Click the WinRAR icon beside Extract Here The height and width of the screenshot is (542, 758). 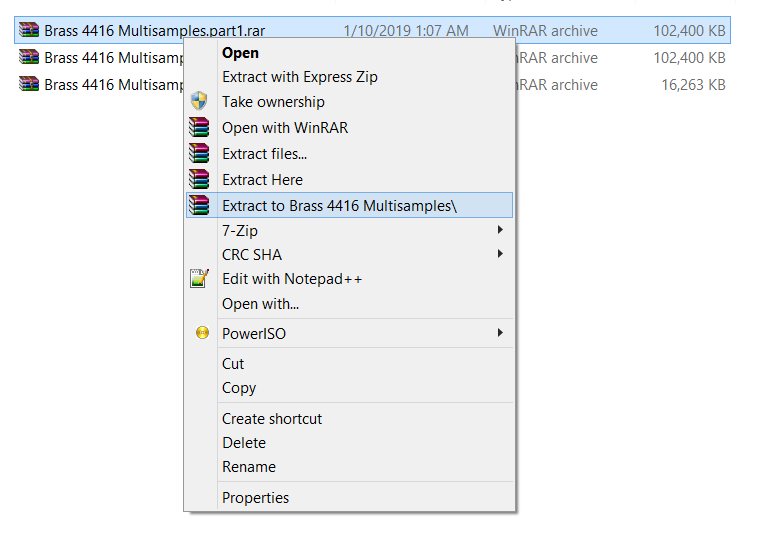point(199,180)
